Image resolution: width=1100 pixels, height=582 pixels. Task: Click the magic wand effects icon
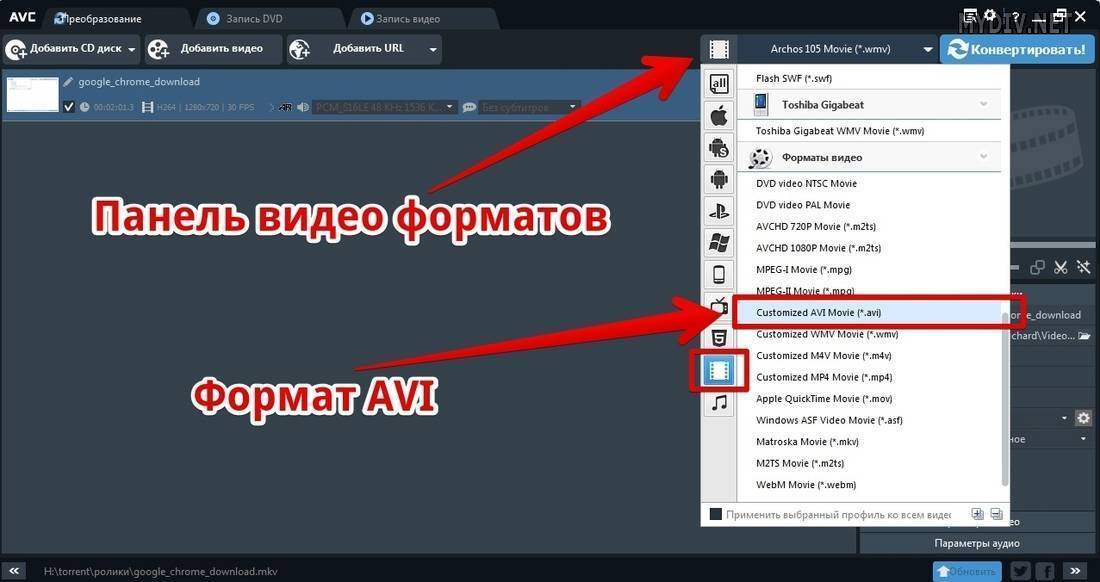click(1084, 267)
